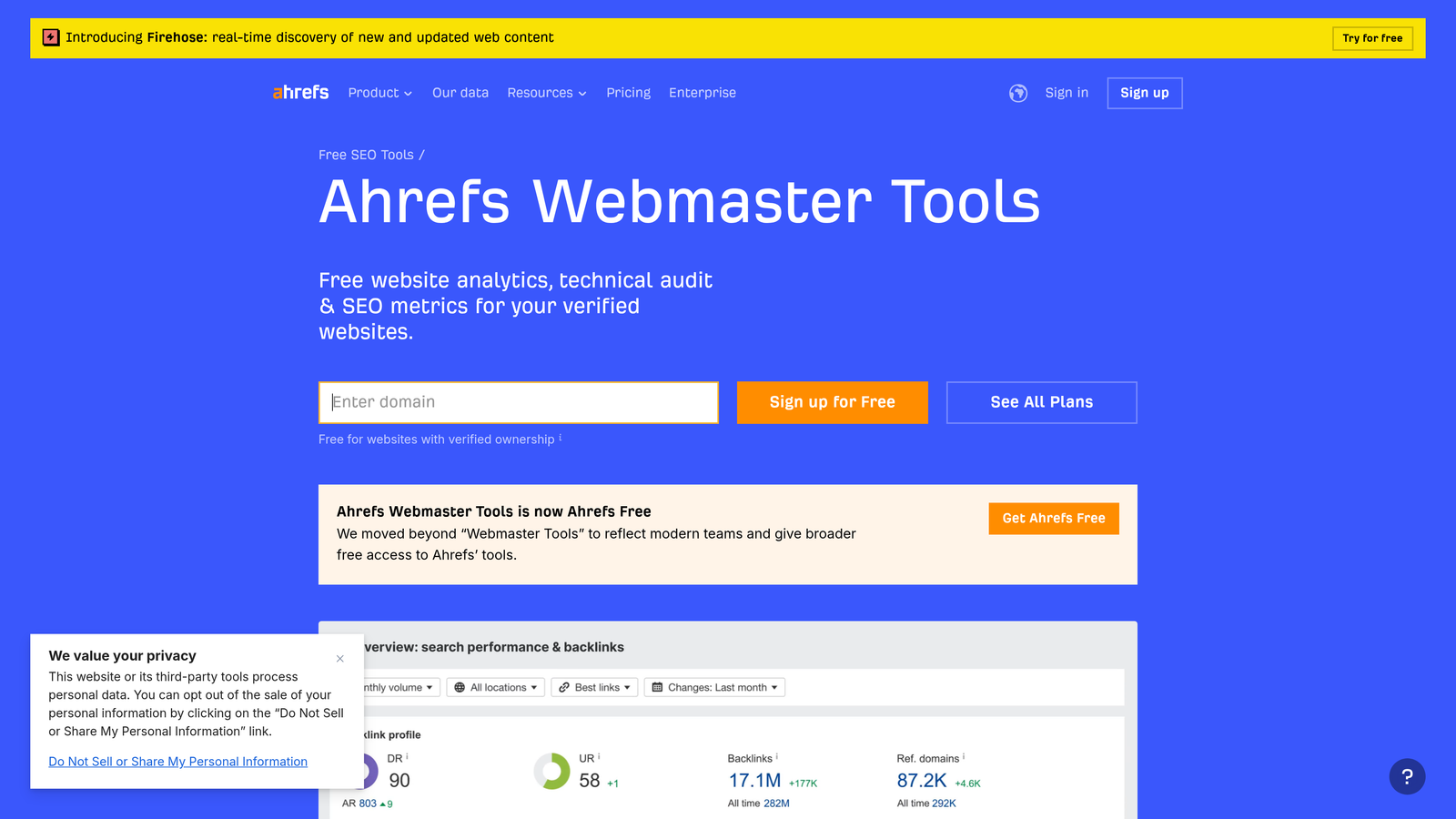Click the Enter domain input field
This screenshot has width=1456, height=819.
pos(518,402)
